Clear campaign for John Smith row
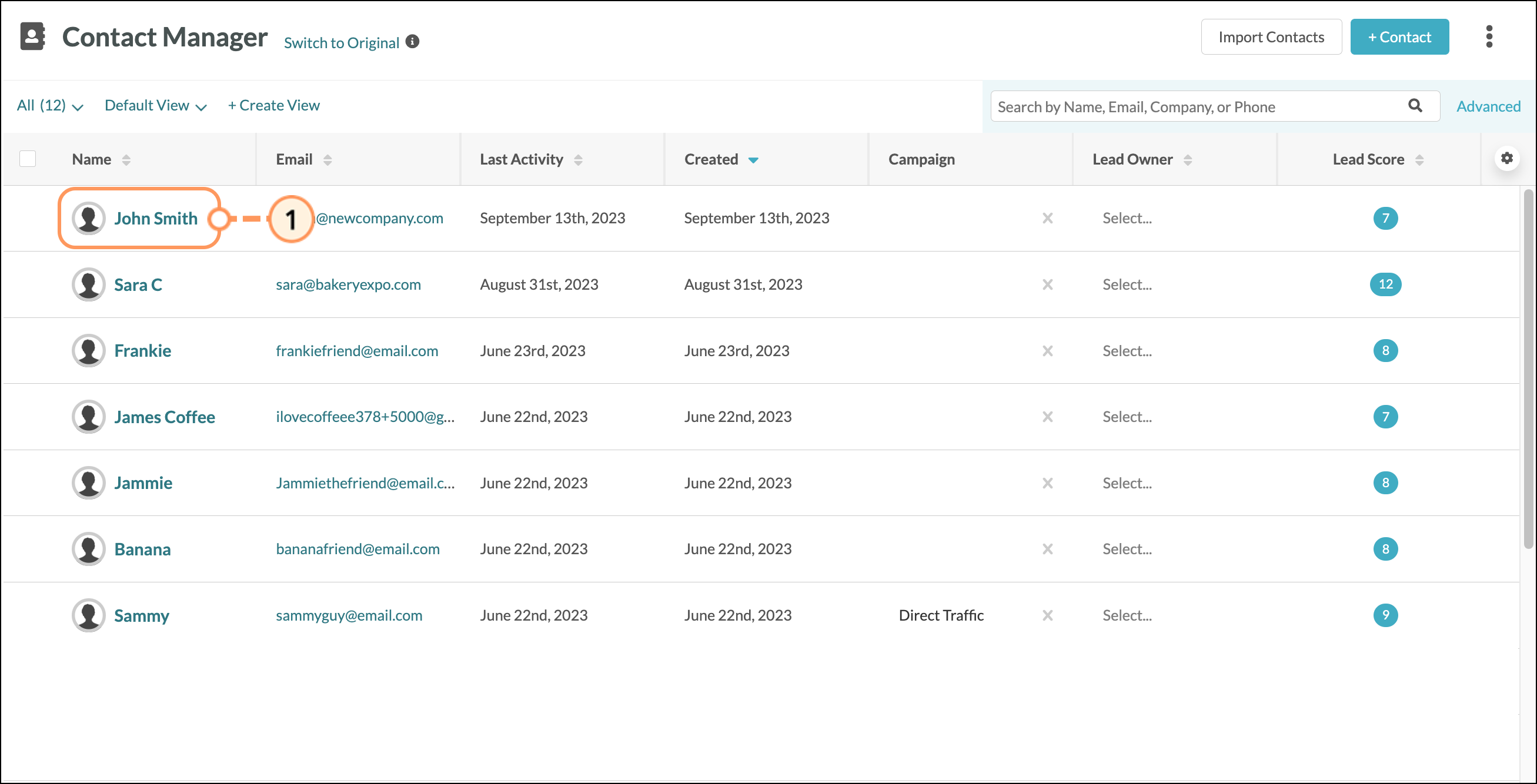The height and width of the screenshot is (784, 1537). pyautogui.click(x=1048, y=218)
